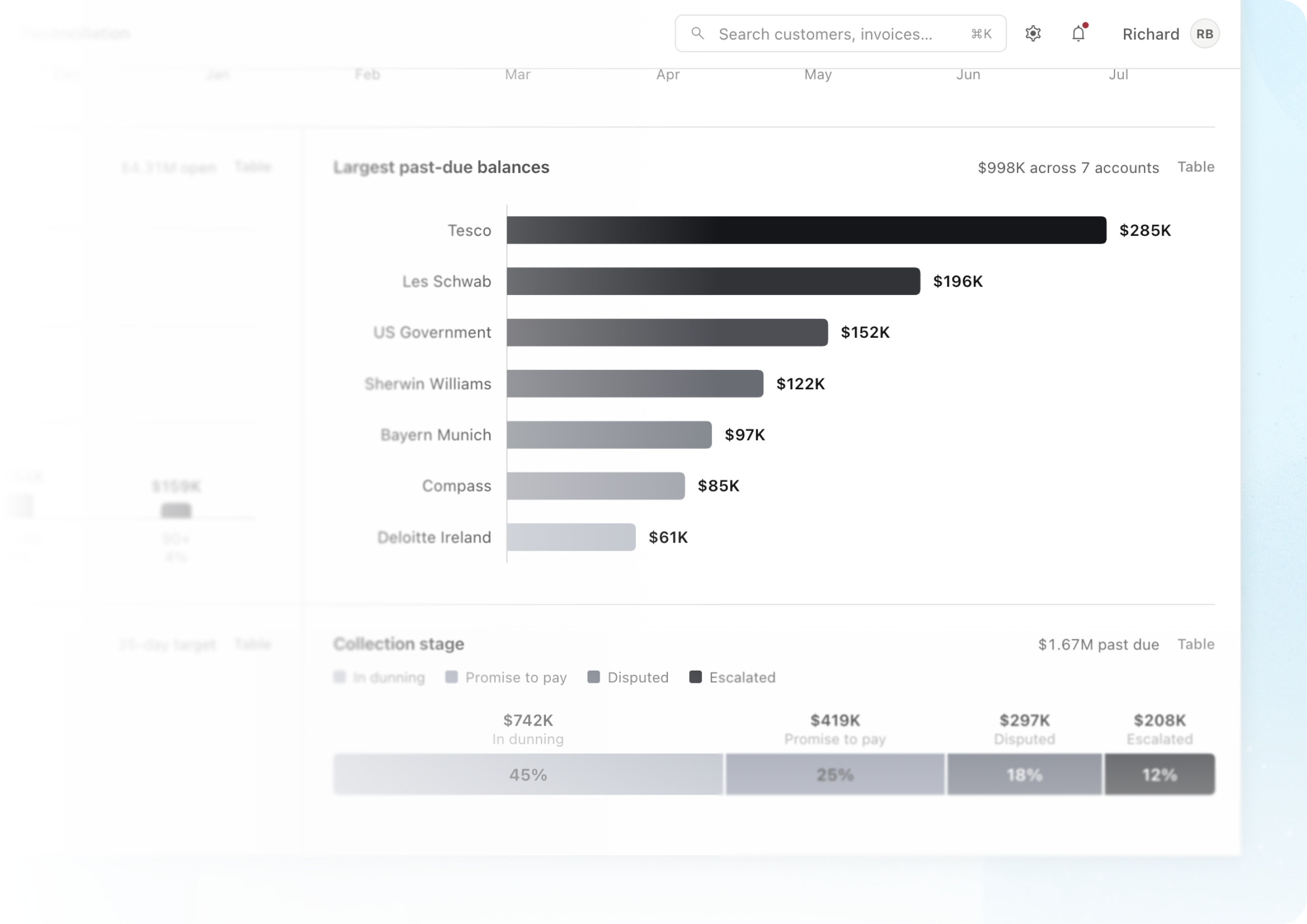This screenshot has height=924, width=1307.
Task: Select the 12% Escalated segment
Action: point(1159,774)
